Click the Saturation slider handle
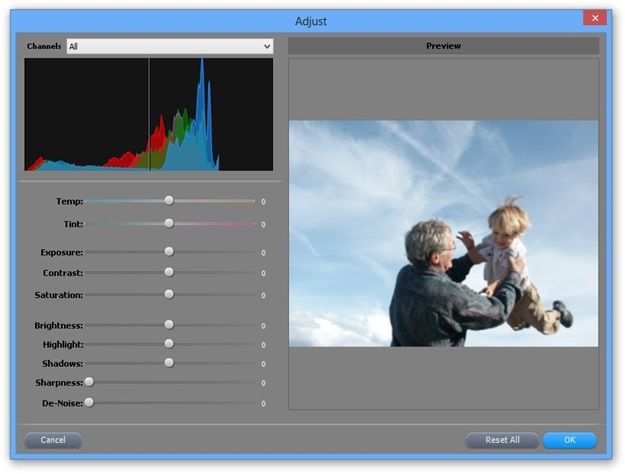Screen dimensions: 625x474 (169, 294)
